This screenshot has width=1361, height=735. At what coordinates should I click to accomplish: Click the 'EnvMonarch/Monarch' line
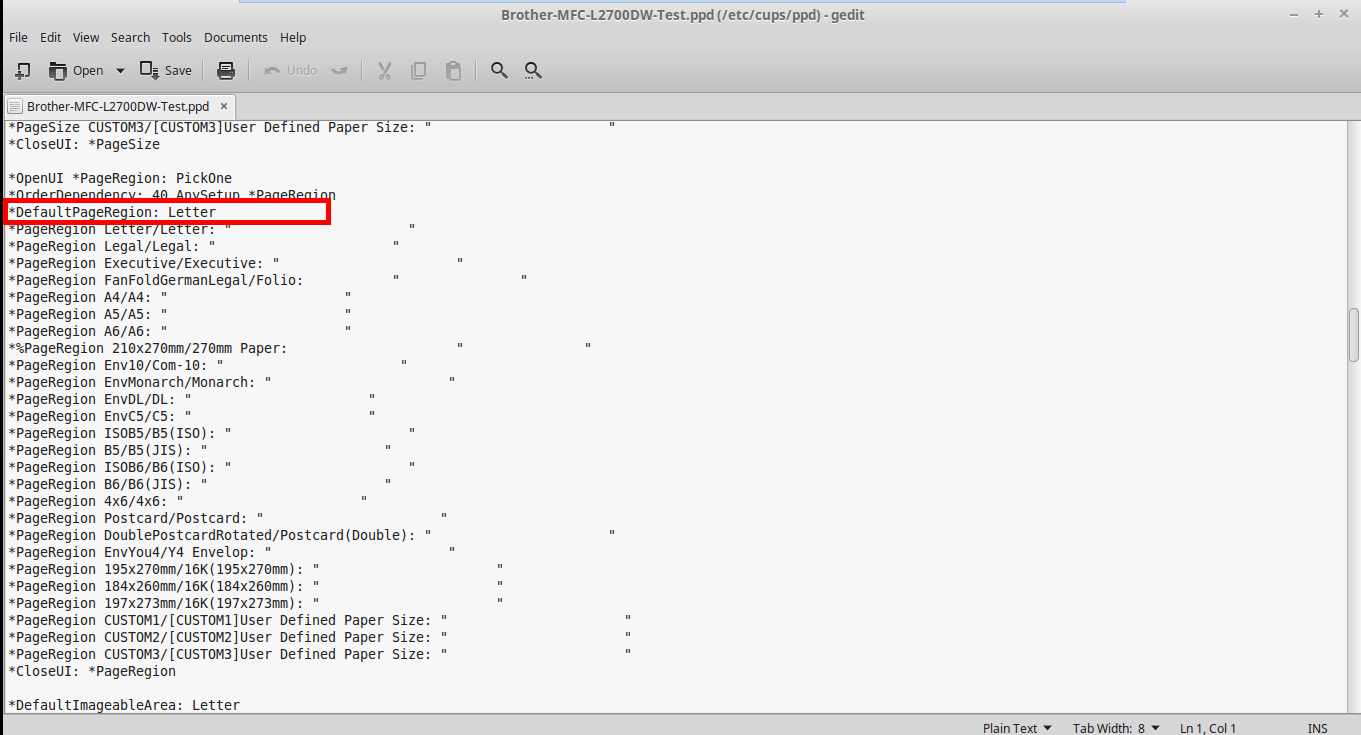232,382
